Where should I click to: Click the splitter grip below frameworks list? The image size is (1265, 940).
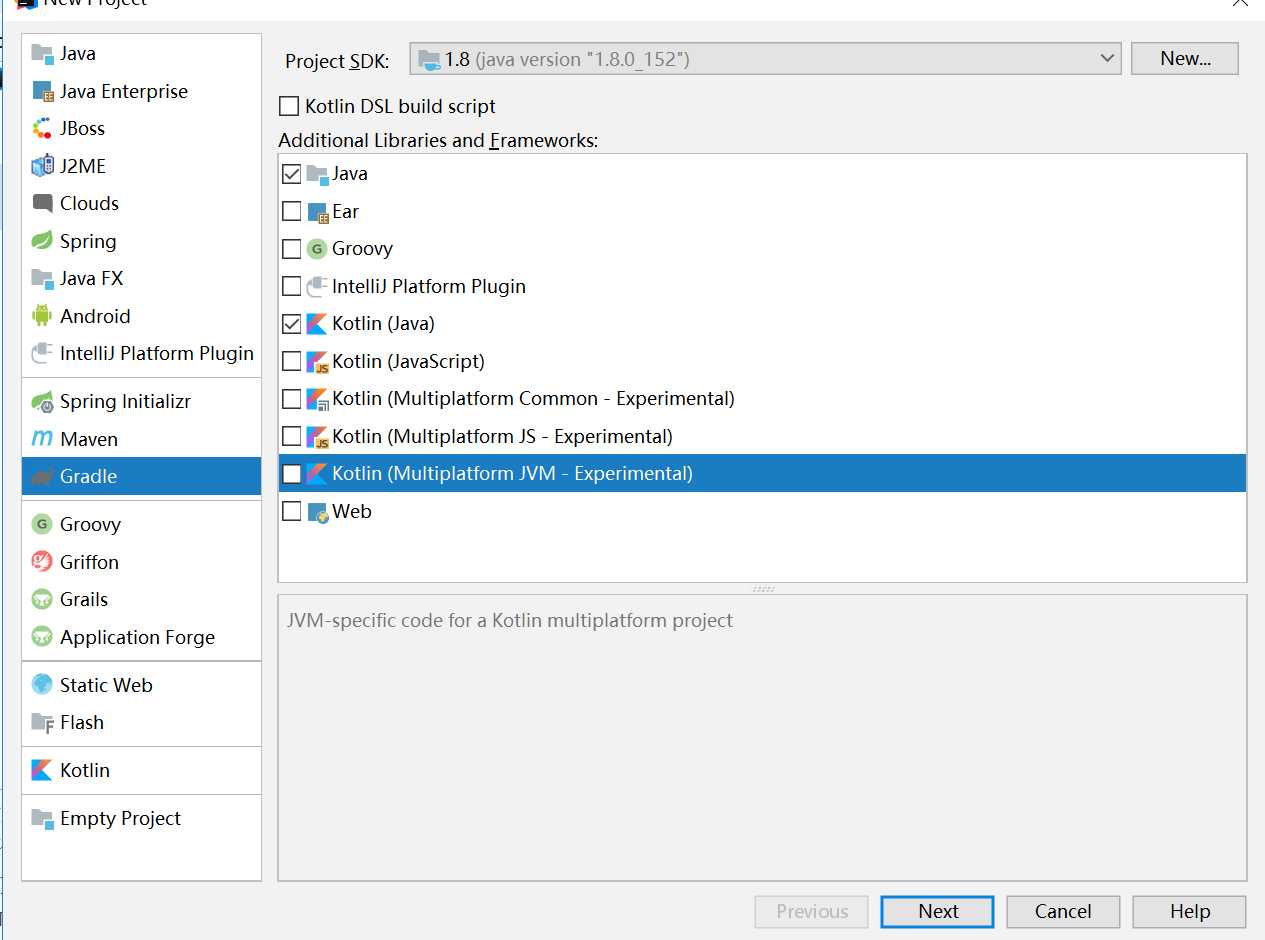763,588
